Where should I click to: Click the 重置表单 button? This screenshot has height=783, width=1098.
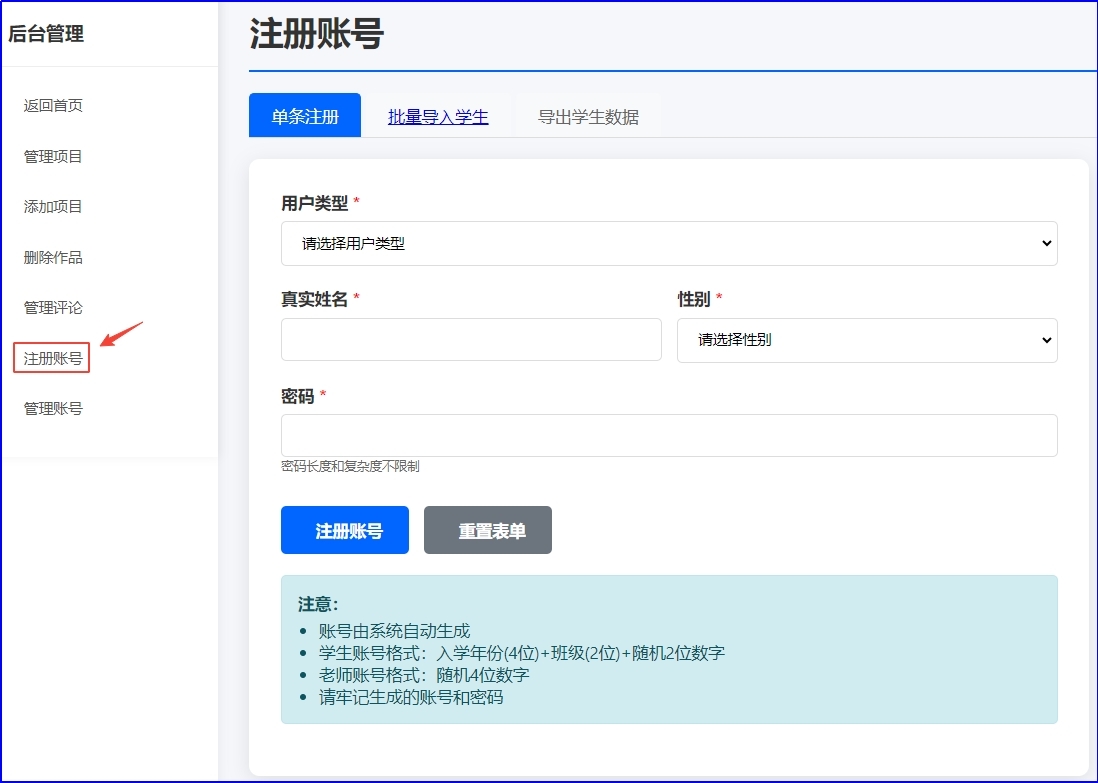coord(487,530)
